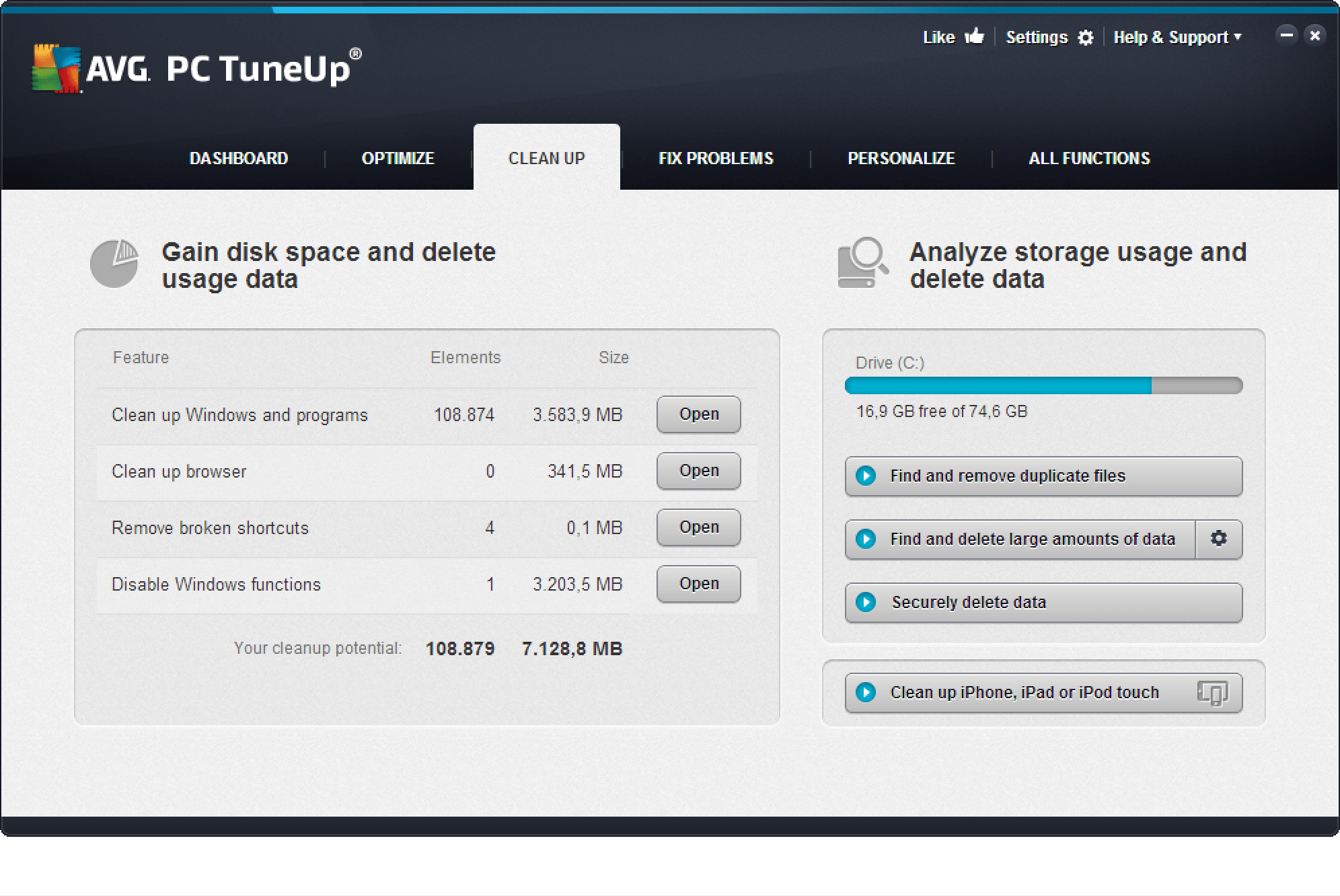Open the Optimize tab
This screenshot has width=1340, height=896.
click(398, 158)
